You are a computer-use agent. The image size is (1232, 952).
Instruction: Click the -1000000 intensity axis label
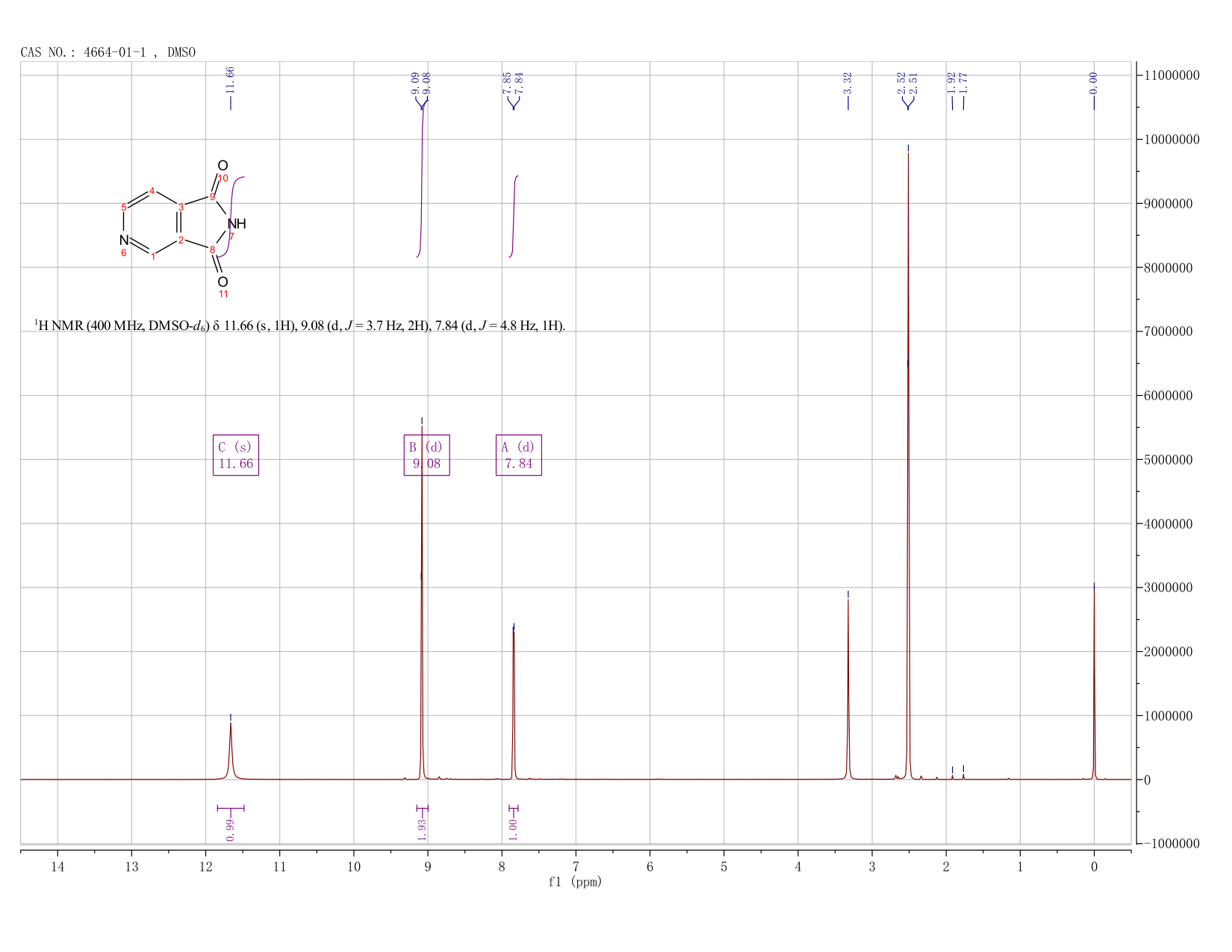1172,844
